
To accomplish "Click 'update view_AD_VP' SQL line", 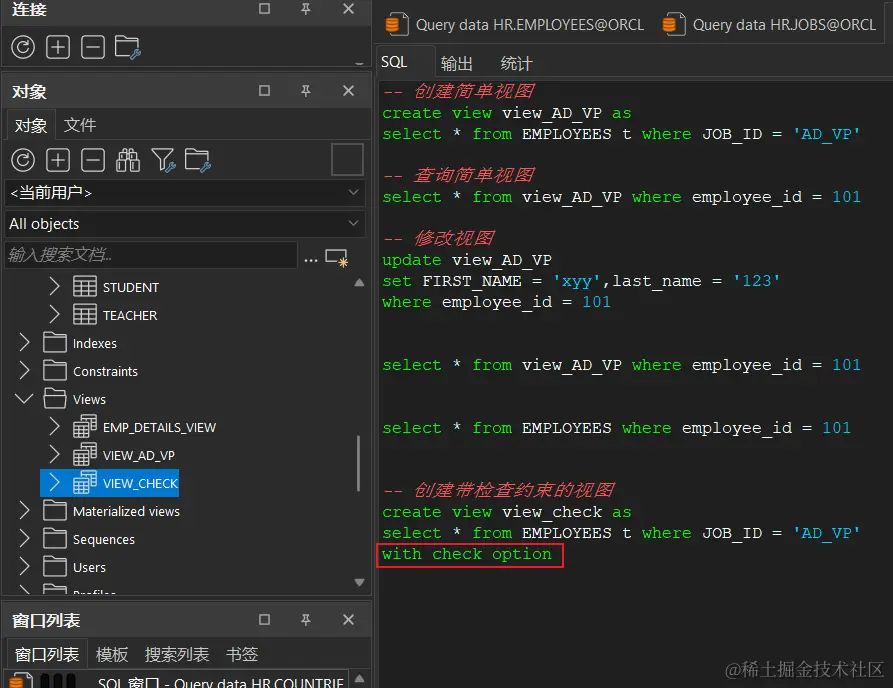I will [466, 260].
